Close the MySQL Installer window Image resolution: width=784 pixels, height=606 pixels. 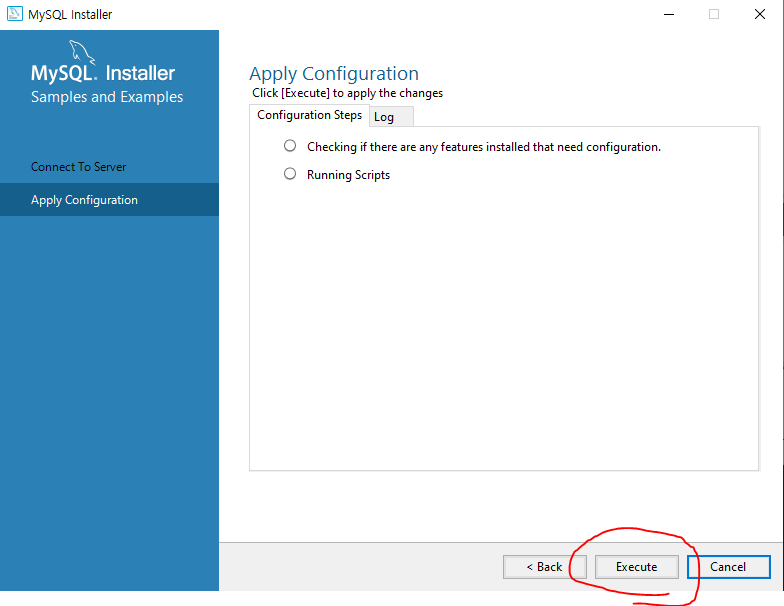pos(760,14)
